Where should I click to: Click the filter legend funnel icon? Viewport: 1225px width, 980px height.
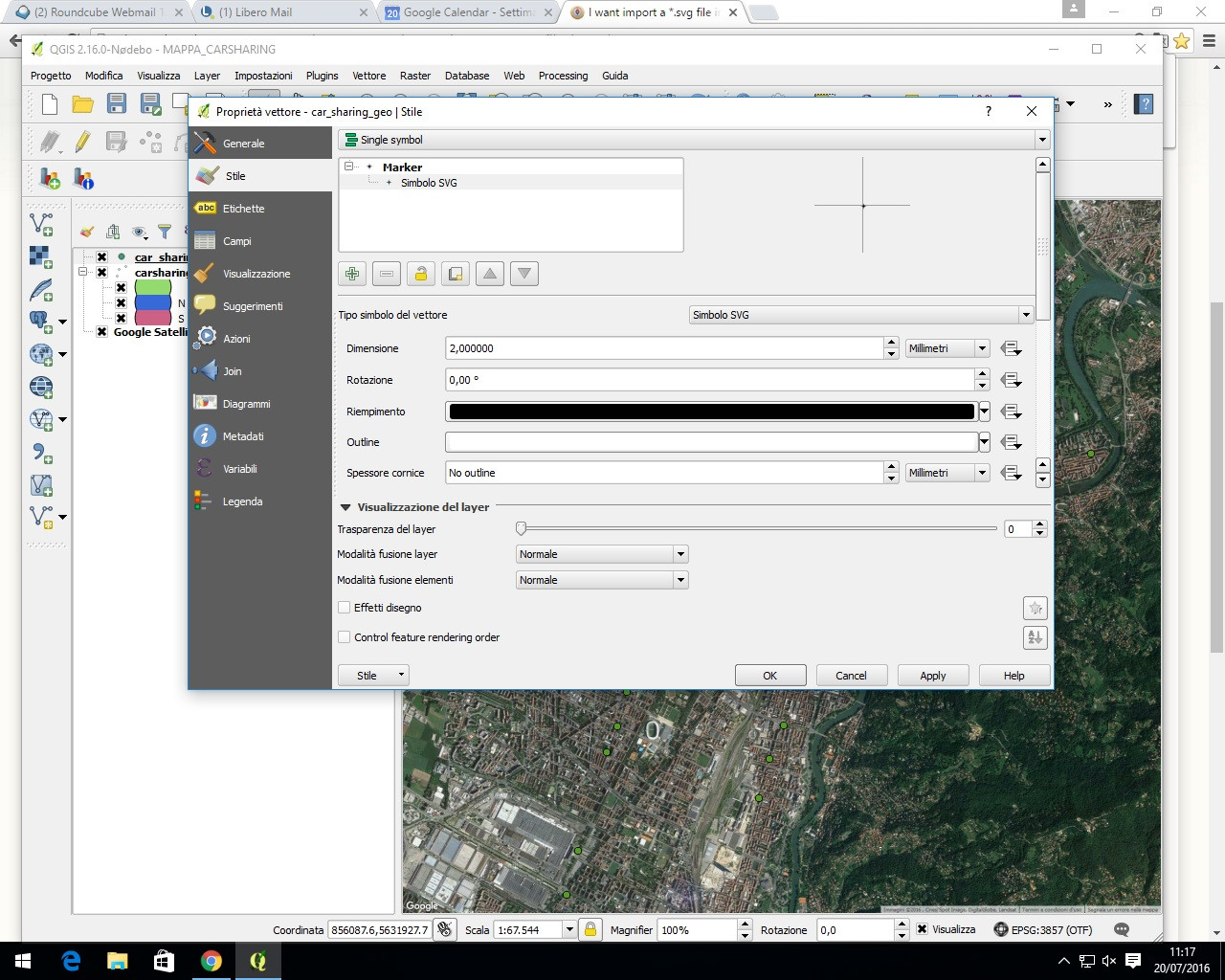[x=165, y=232]
